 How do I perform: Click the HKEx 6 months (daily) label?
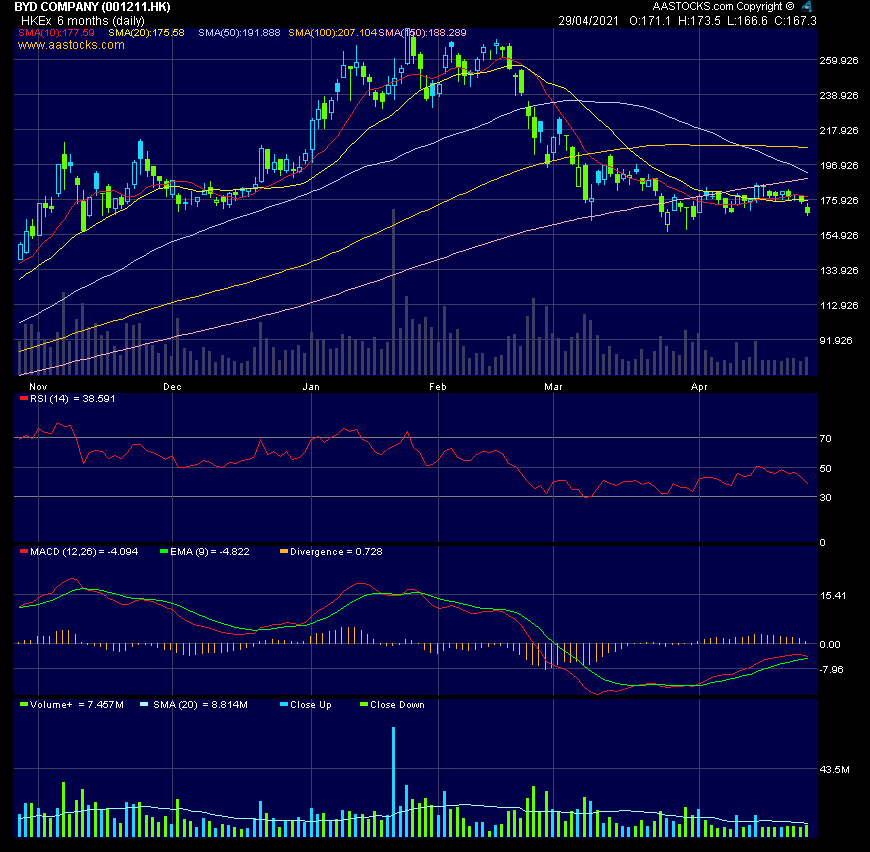pyautogui.click(x=83, y=21)
